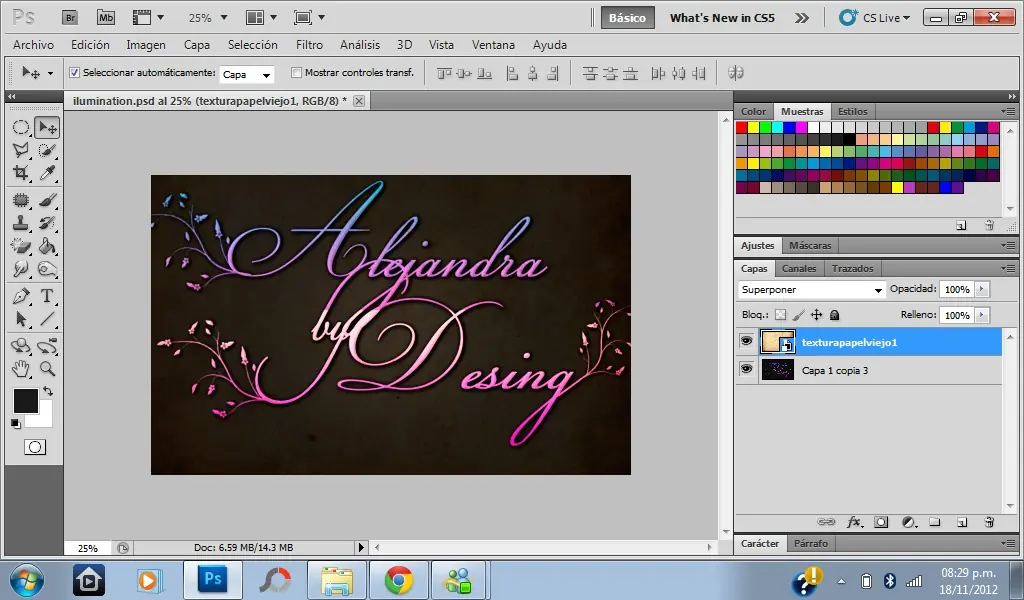Hide the Capa 1 copia 3 layer
This screenshot has width=1024, height=600.
pos(746,369)
